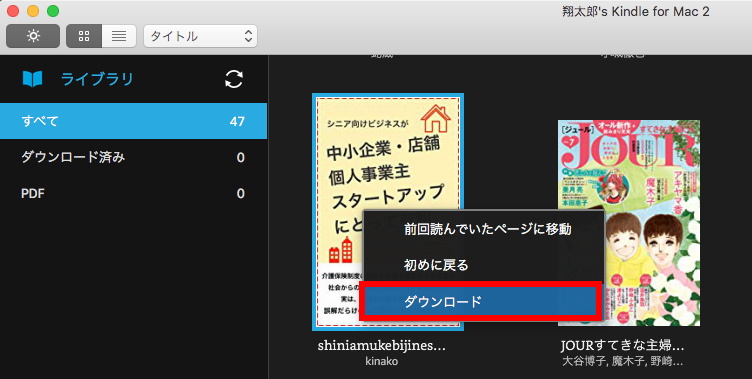Switch to list view layout
The image size is (752, 379).
[119, 36]
